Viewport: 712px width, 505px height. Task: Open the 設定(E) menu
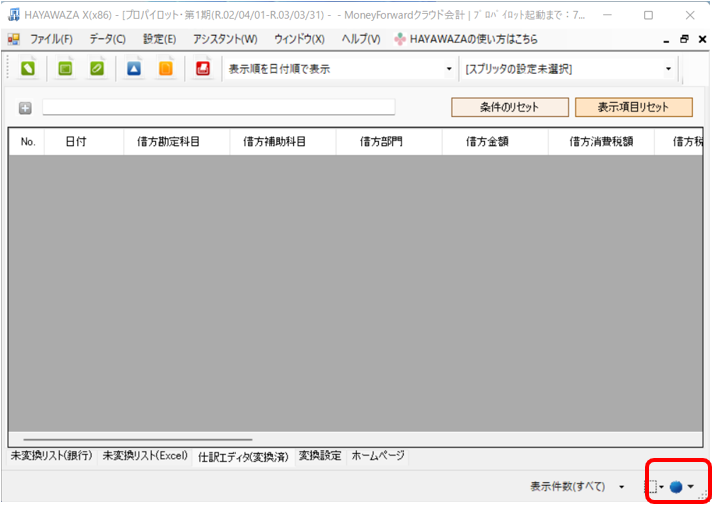click(159, 40)
